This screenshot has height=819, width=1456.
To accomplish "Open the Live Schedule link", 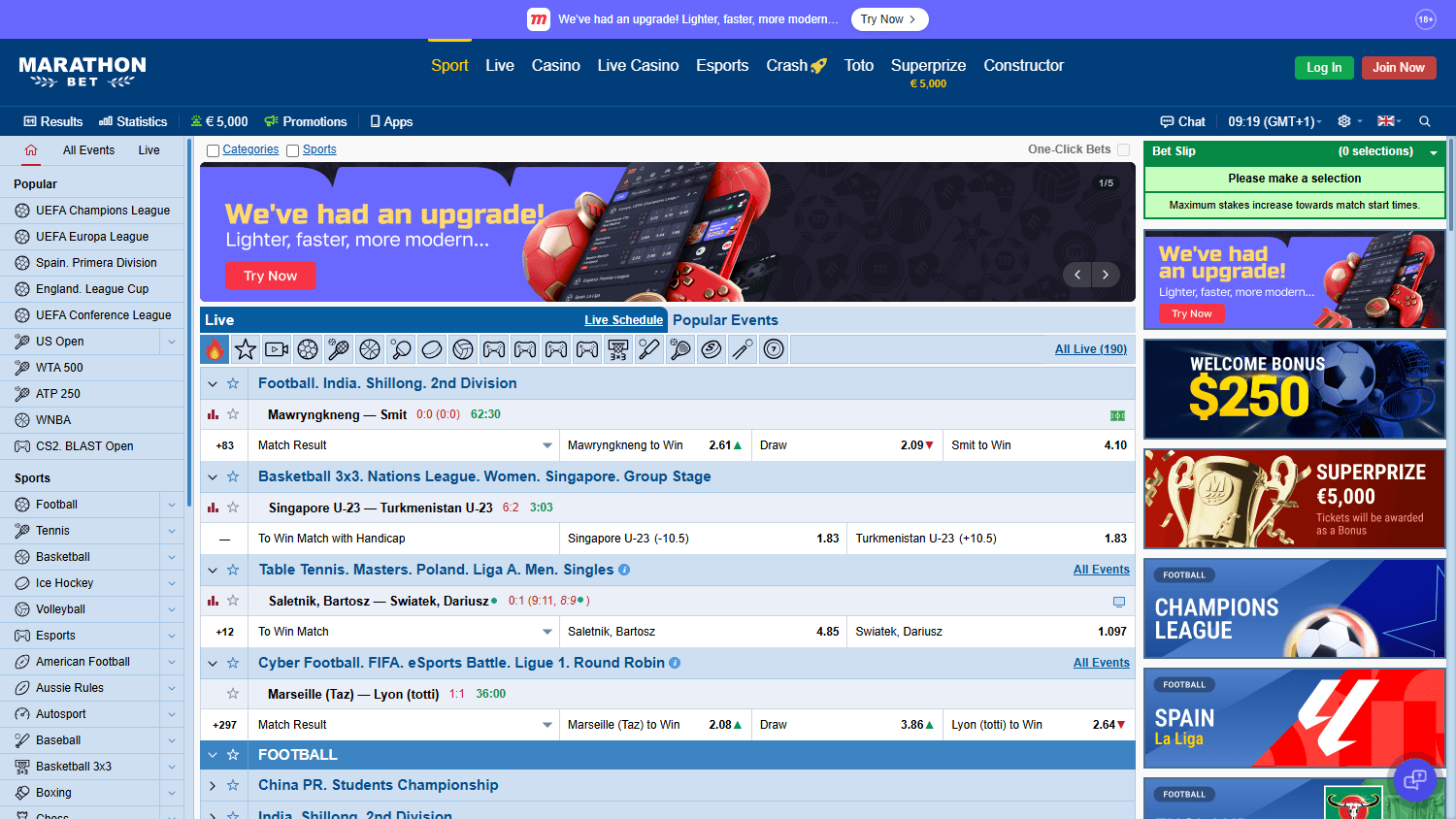I will (623, 320).
